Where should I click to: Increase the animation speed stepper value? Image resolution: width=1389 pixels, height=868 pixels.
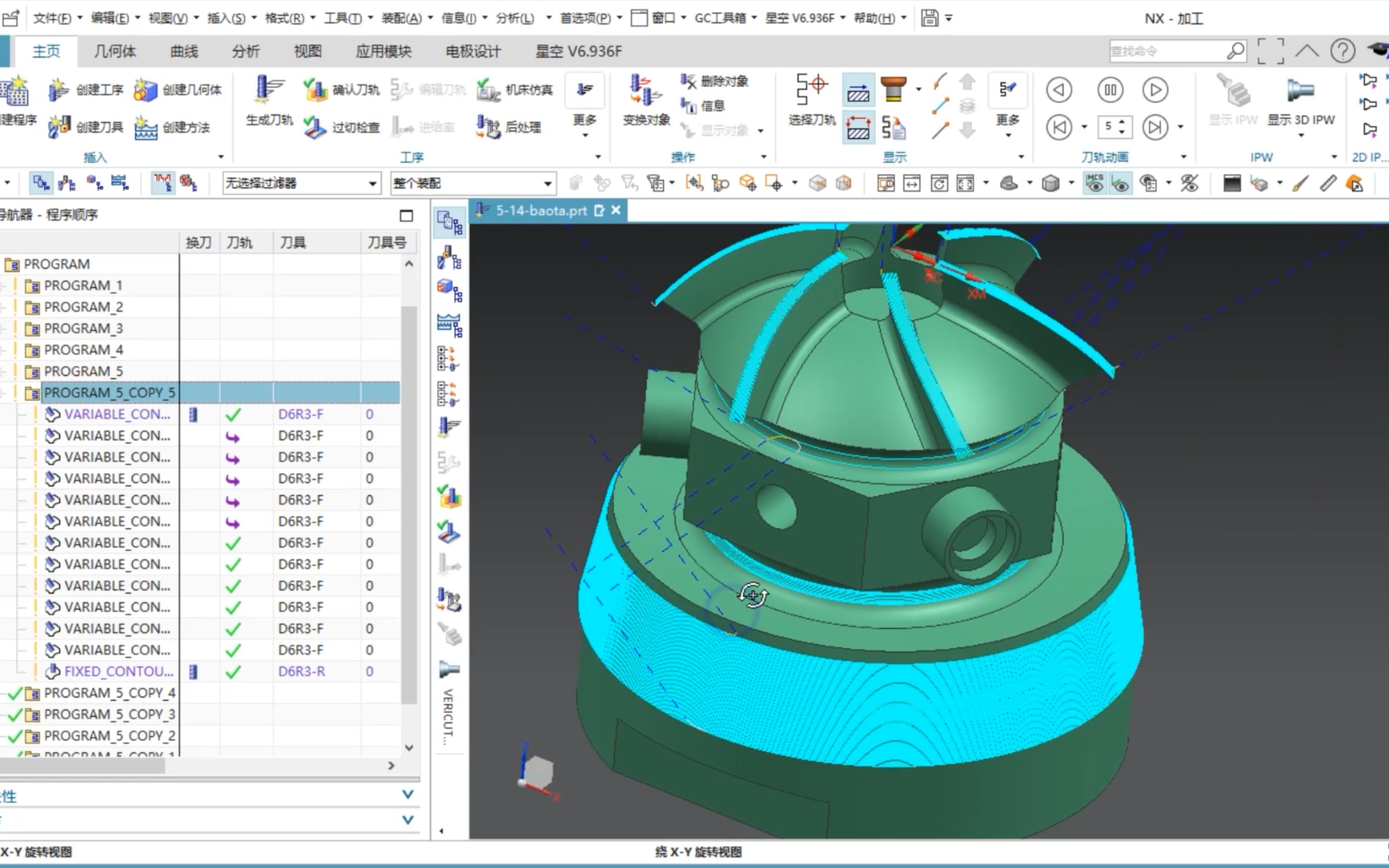(1122, 121)
